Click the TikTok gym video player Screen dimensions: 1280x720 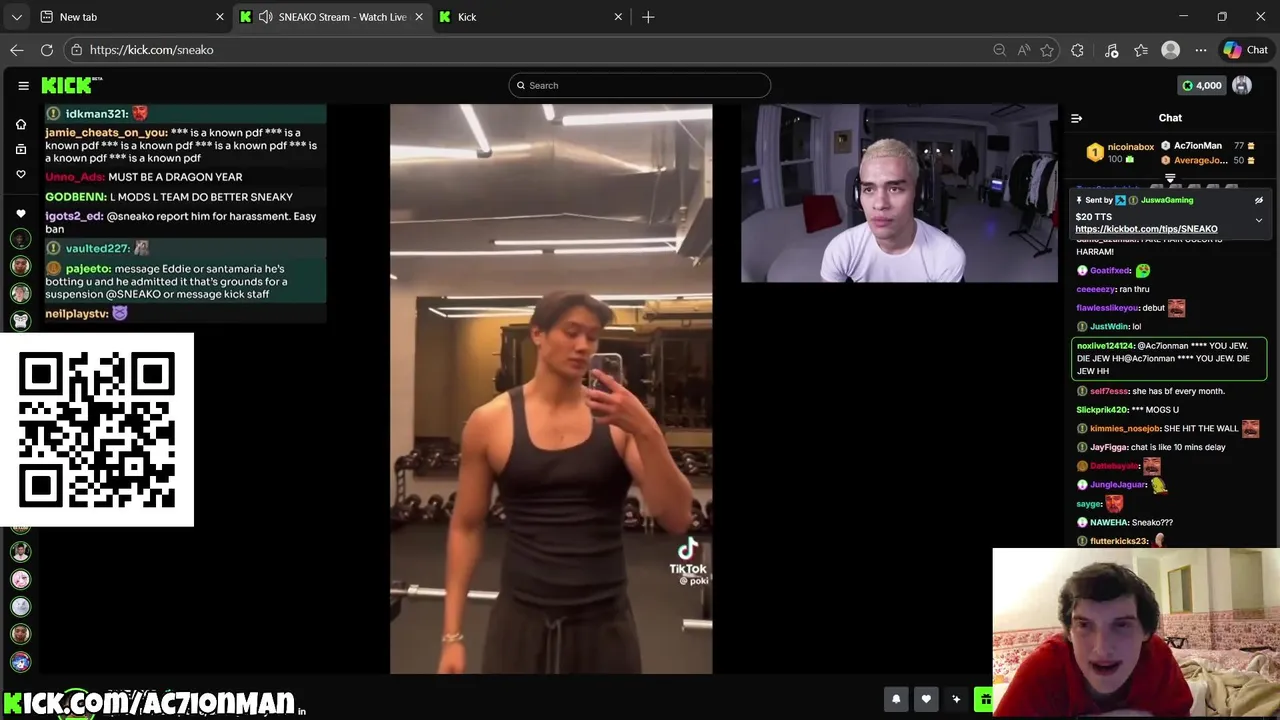(551, 389)
